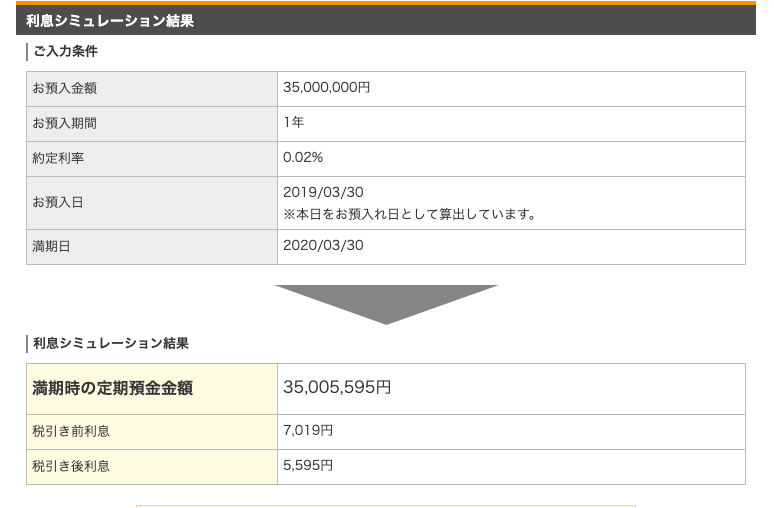Click the 35,000,000円 deposit amount value
Screen dimensions: 774x508
pyautogui.click(x=326, y=88)
